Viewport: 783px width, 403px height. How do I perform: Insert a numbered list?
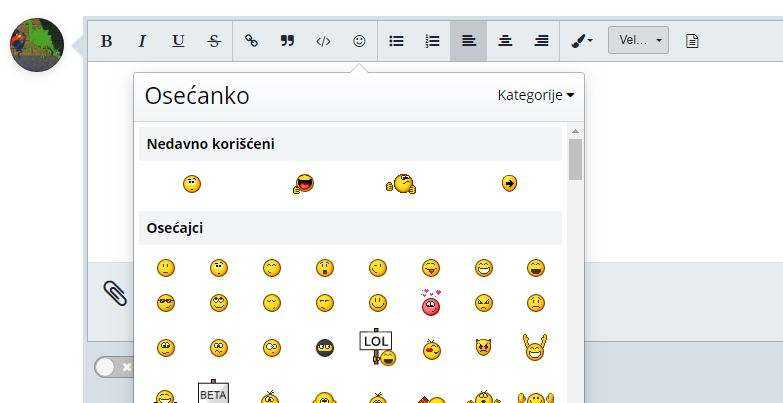(432, 41)
